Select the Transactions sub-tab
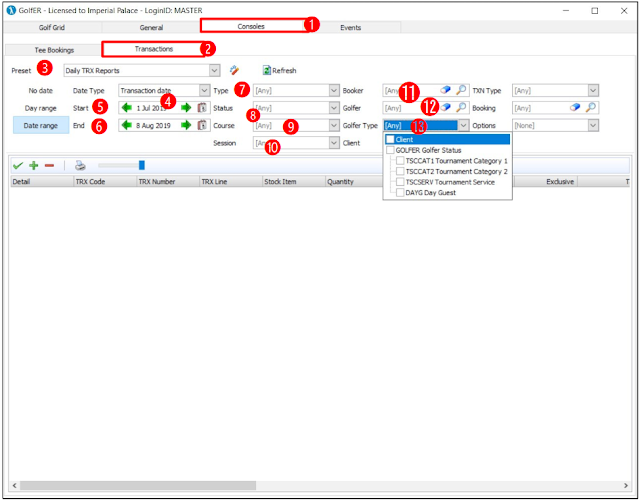 tap(154, 49)
